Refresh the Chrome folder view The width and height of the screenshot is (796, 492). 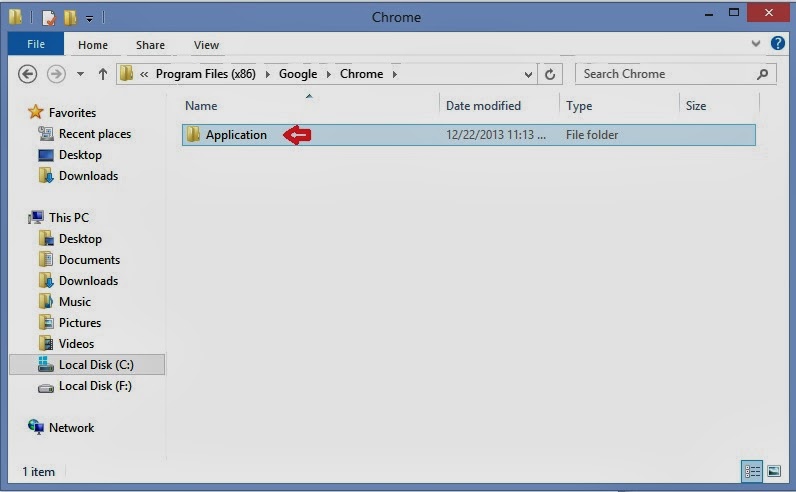550,75
